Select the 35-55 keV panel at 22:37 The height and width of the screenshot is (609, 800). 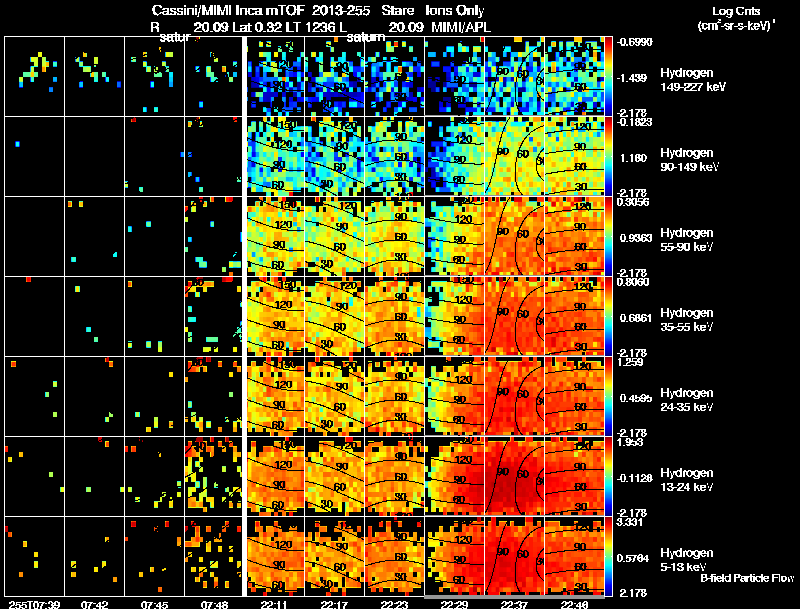point(514,316)
